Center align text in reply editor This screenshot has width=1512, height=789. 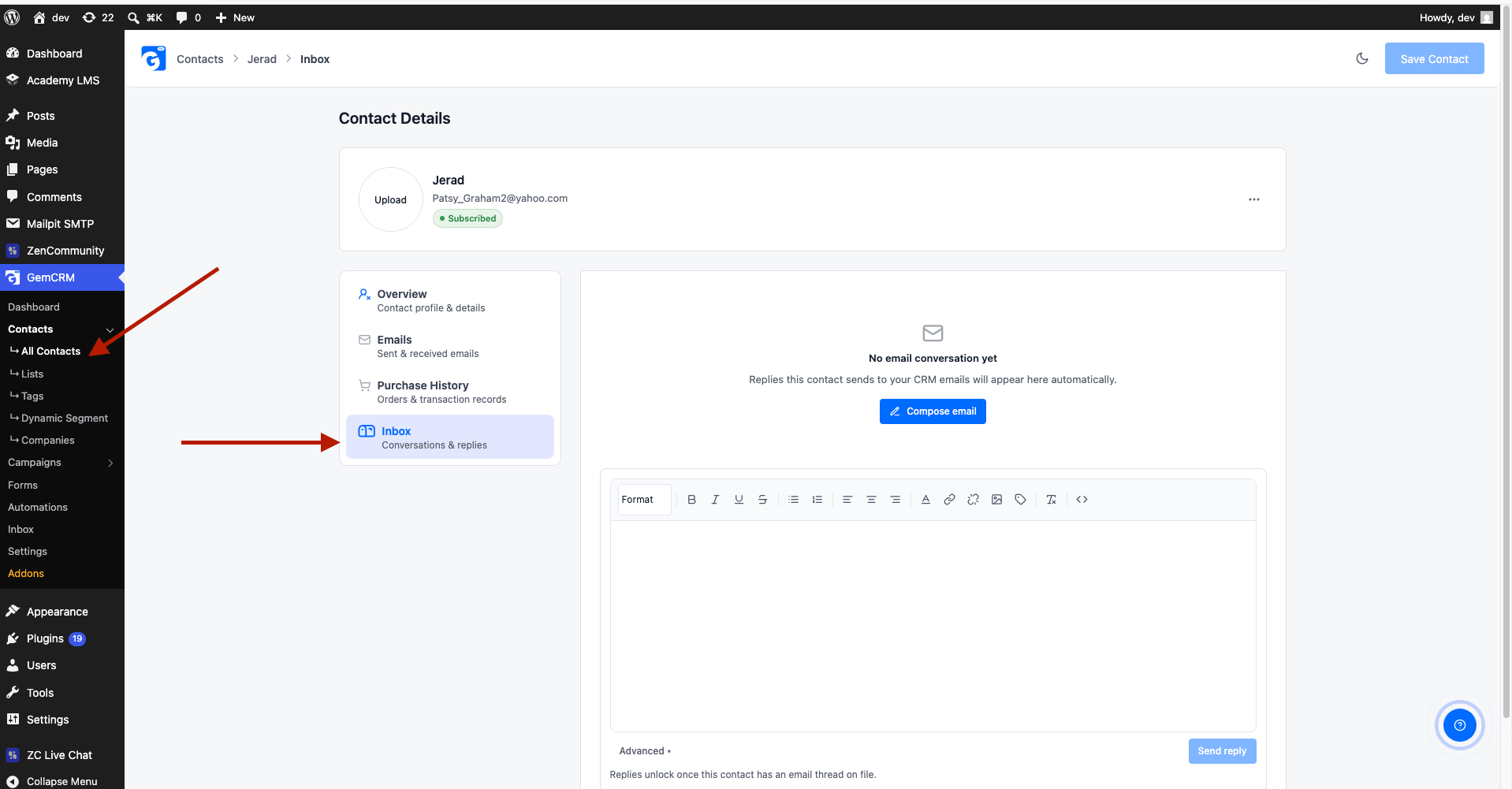click(x=871, y=500)
